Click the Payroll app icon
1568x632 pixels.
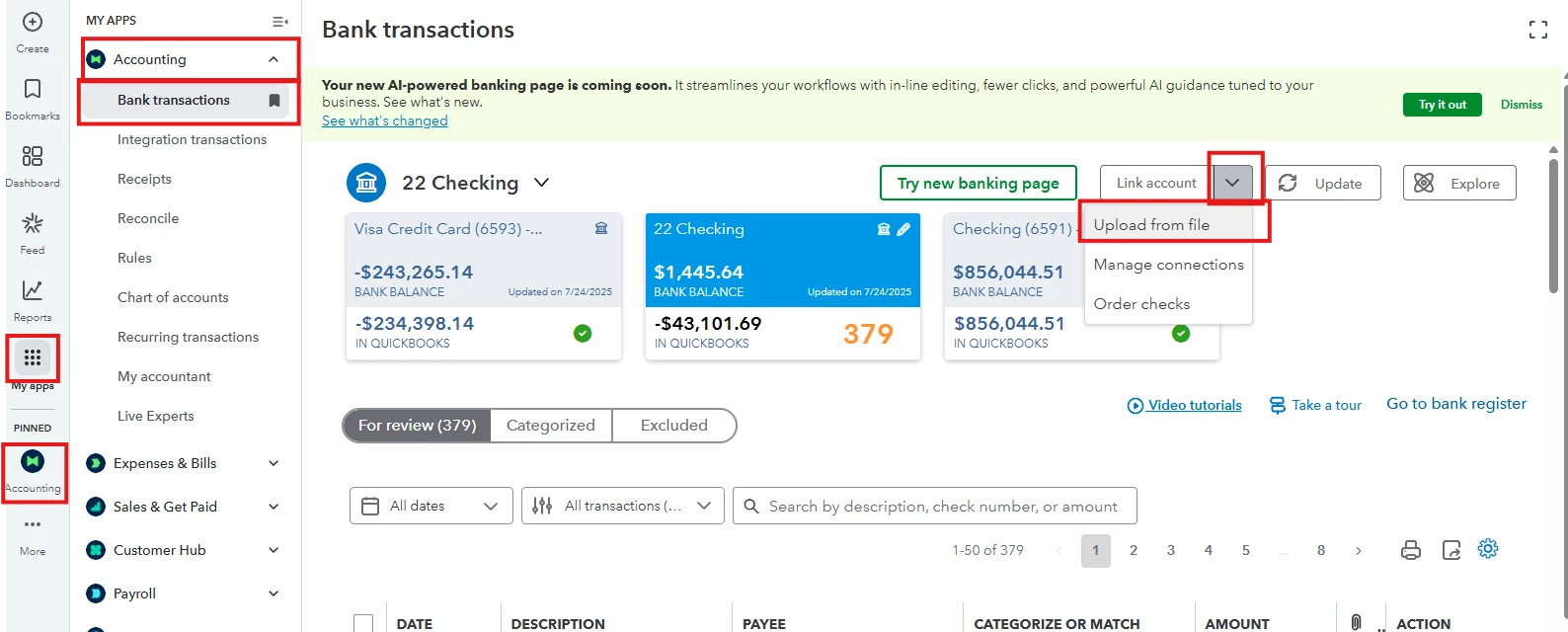tap(96, 593)
